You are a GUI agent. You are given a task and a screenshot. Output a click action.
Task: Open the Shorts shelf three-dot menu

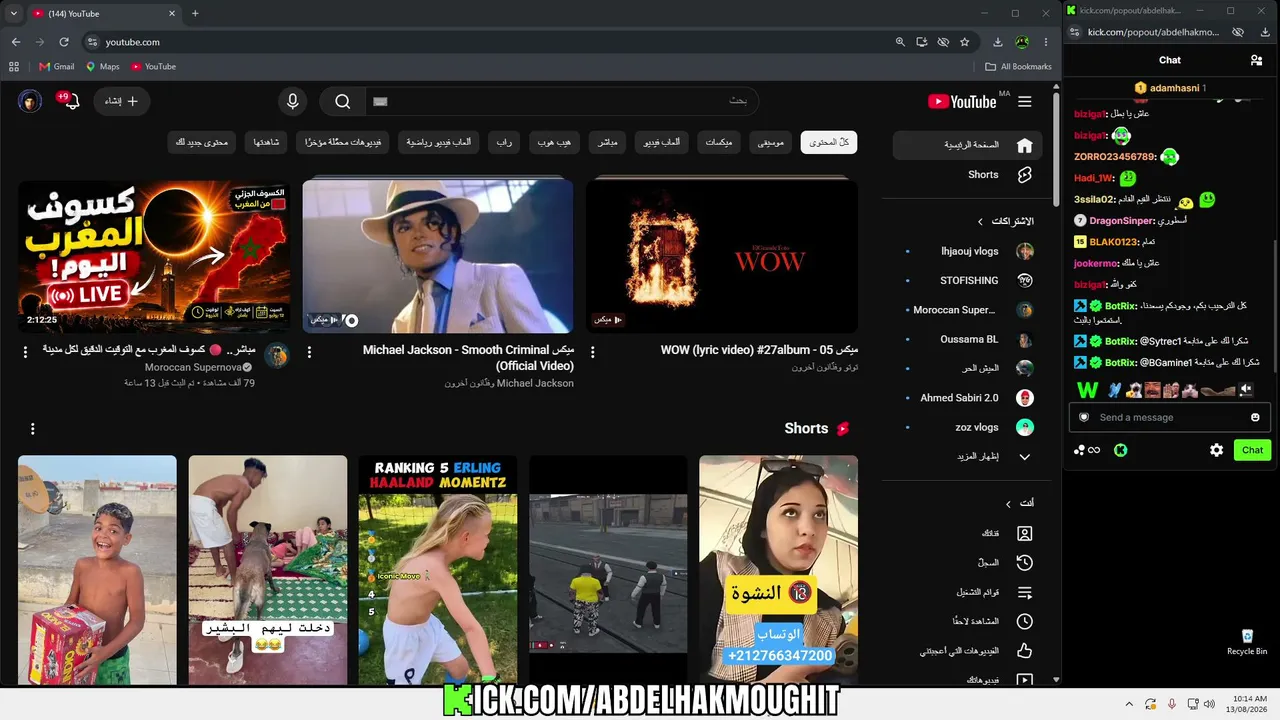(33, 429)
